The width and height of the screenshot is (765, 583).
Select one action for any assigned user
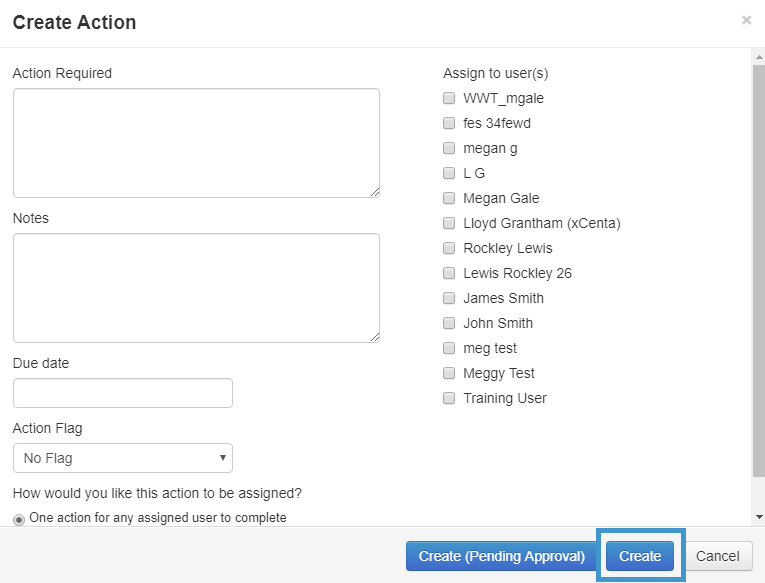click(x=19, y=519)
